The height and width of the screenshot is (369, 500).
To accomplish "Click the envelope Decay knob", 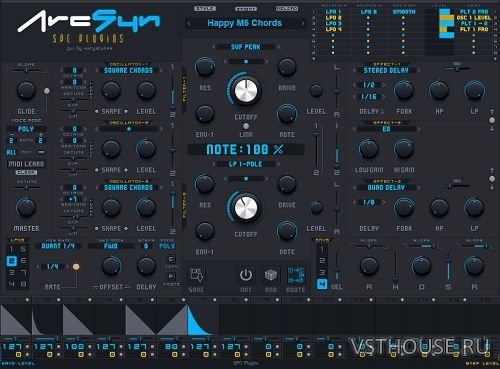I will [421, 266].
